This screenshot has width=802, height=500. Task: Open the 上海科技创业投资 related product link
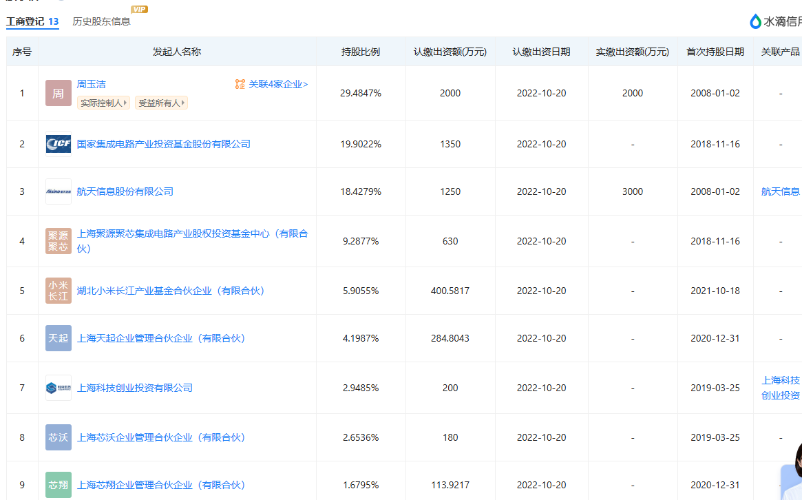pyautogui.click(x=780, y=388)
